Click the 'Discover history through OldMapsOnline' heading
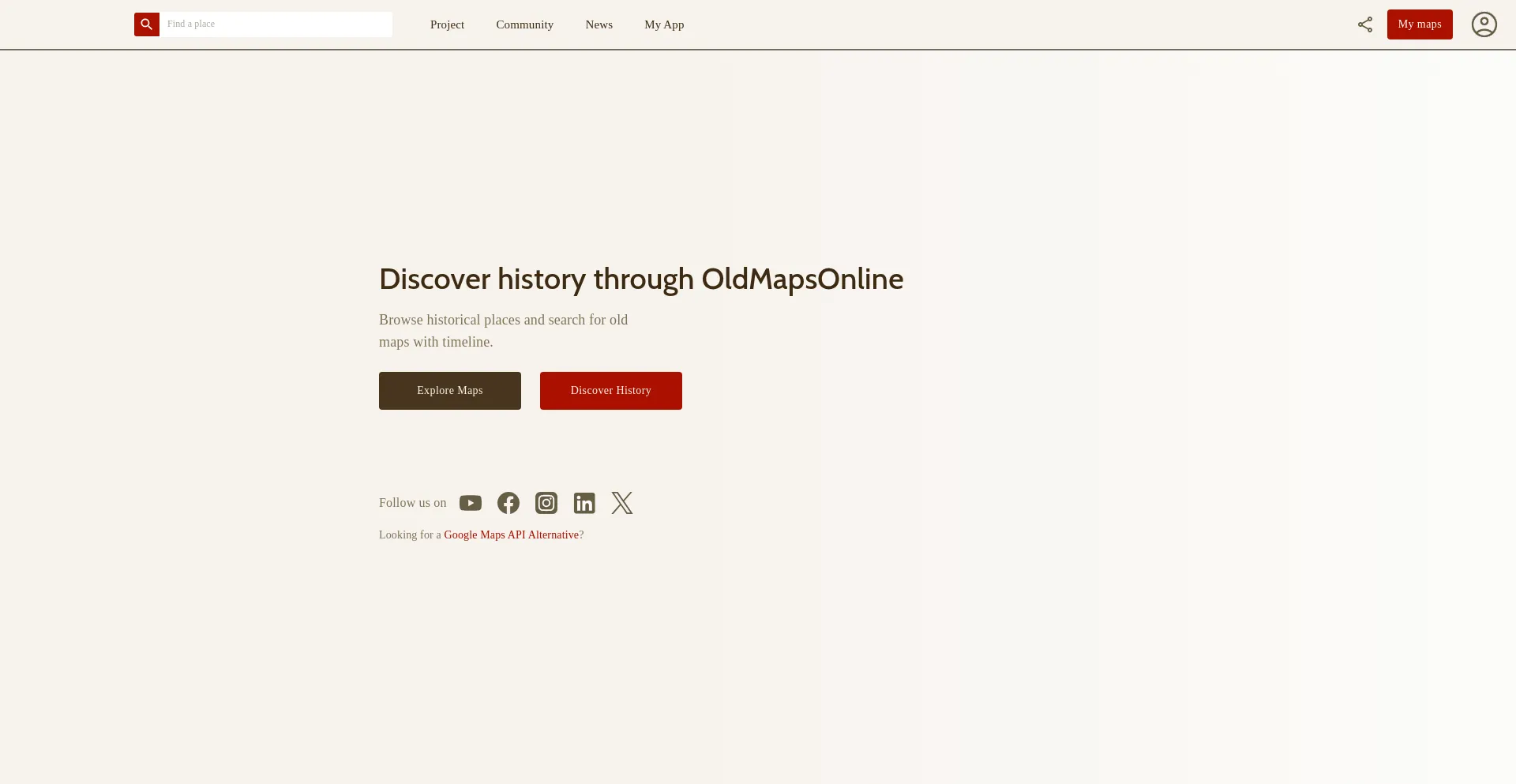This screenshot has width=1516, height=784. pos(641,279)
